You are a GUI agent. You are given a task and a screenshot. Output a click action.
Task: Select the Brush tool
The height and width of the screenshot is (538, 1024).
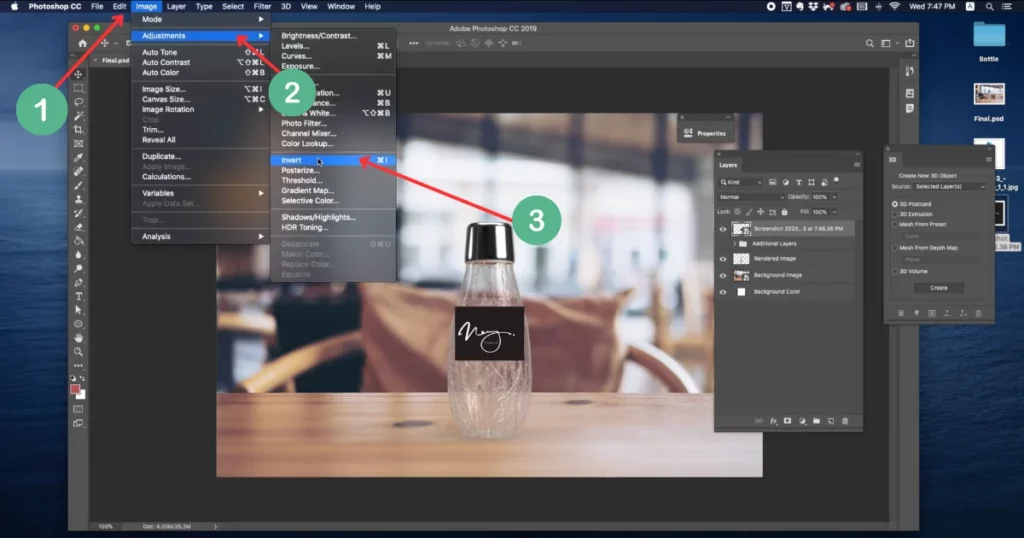(78, 185)
